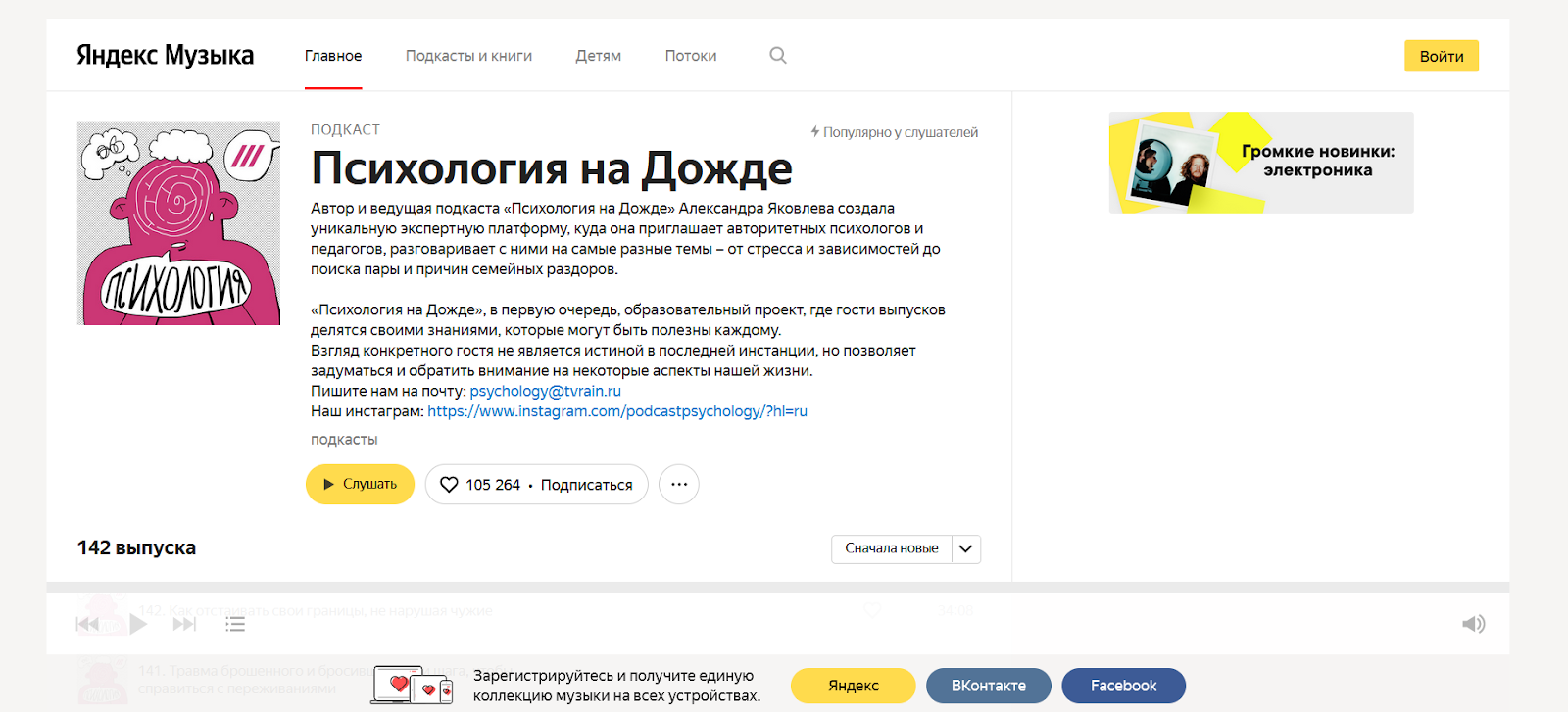This screenshot has height=712, width=1568.
Task: Click the devices icon in registration banner
Action: [413, 685]
